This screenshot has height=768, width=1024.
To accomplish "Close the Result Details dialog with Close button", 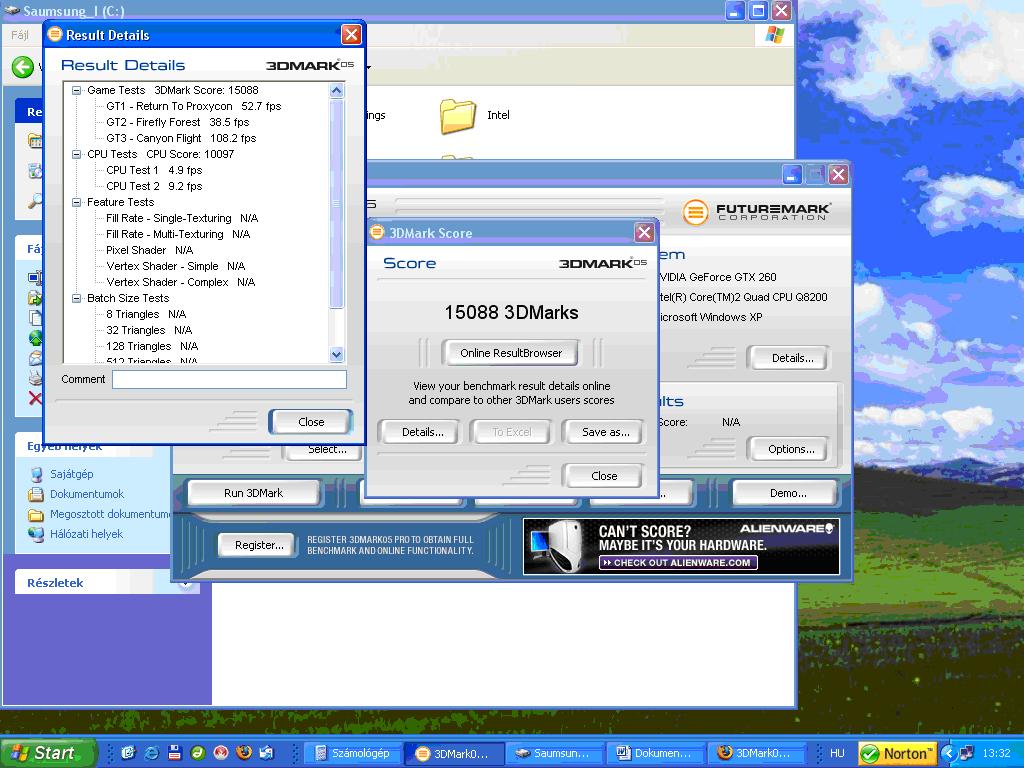I will [x=311, y=422].
